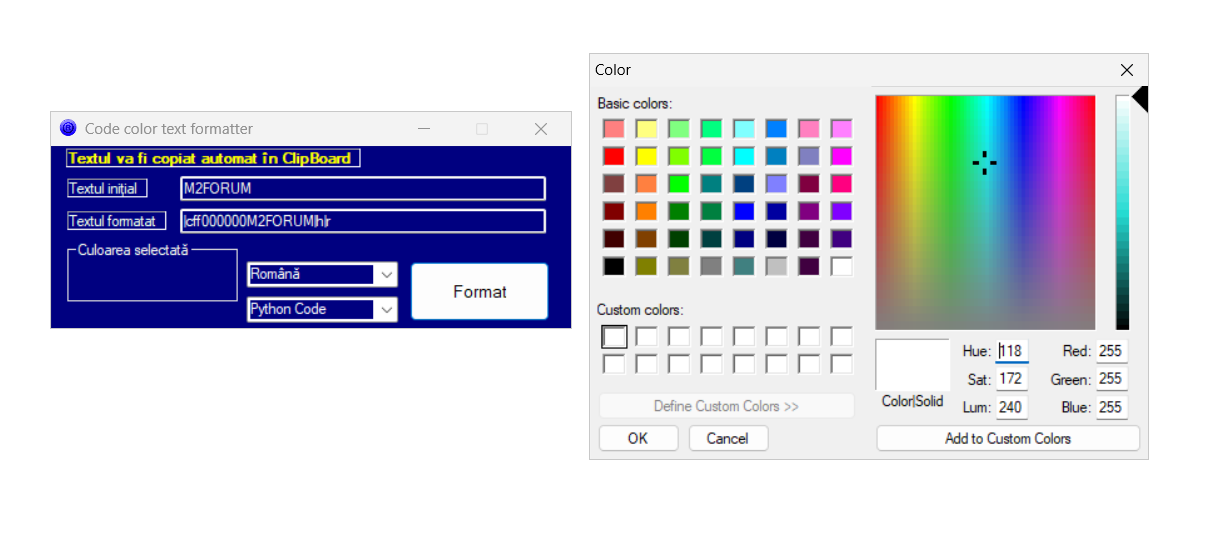Viewport: 1232px width, 535px height.
Task: Click Cancel in the Color dialog
Action: tap(727, 438)
